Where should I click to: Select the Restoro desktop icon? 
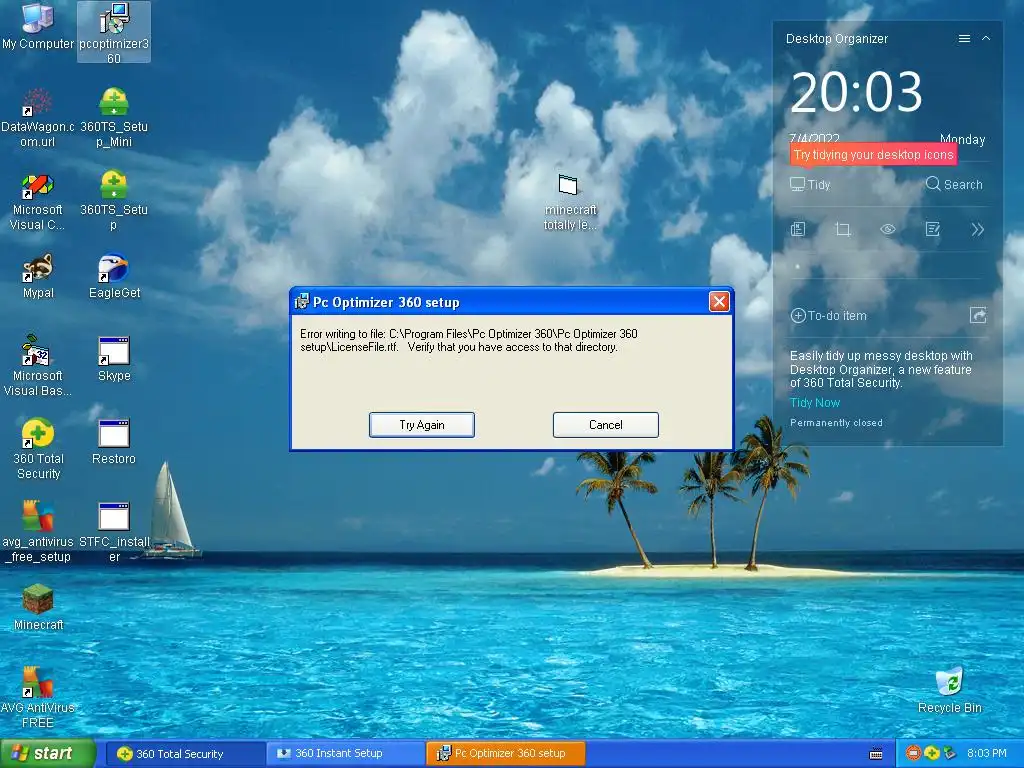click(114, 442)
